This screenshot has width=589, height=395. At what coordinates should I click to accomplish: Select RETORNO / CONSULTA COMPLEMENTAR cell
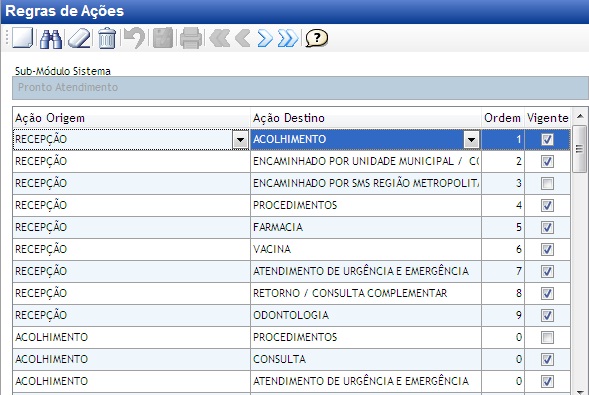point(366,293)
